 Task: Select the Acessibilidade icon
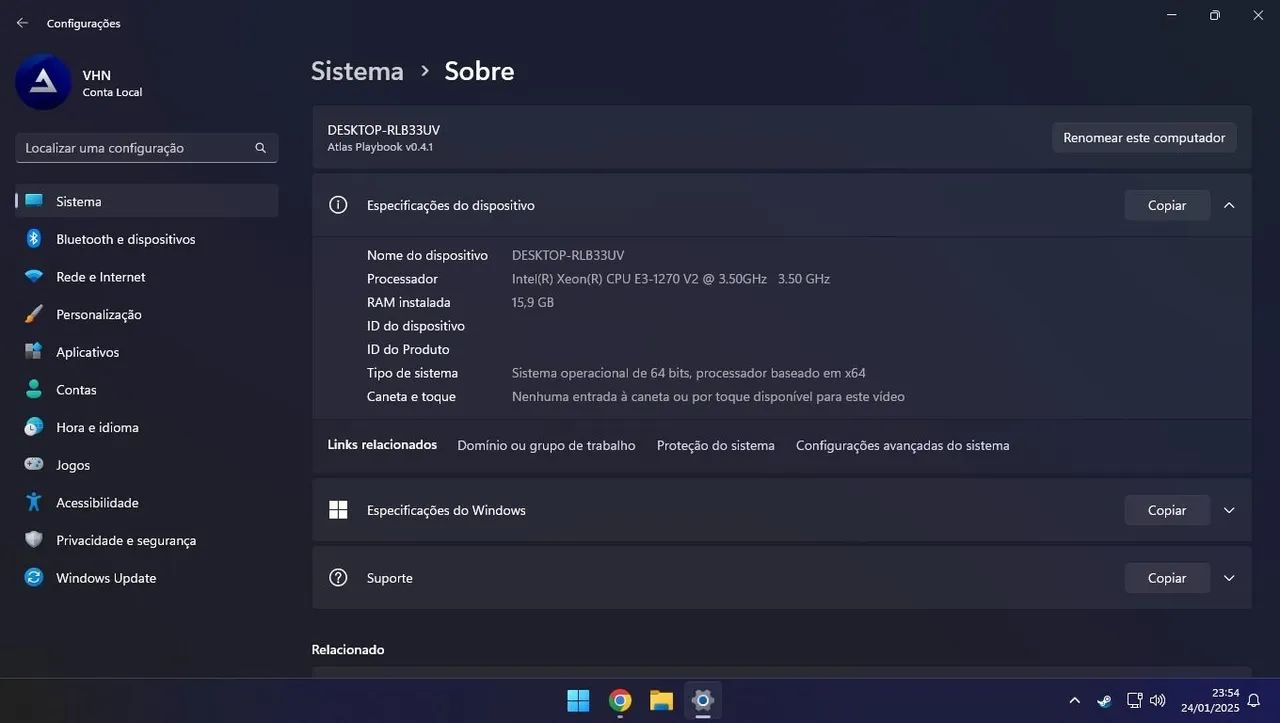(x=33, y=502)
